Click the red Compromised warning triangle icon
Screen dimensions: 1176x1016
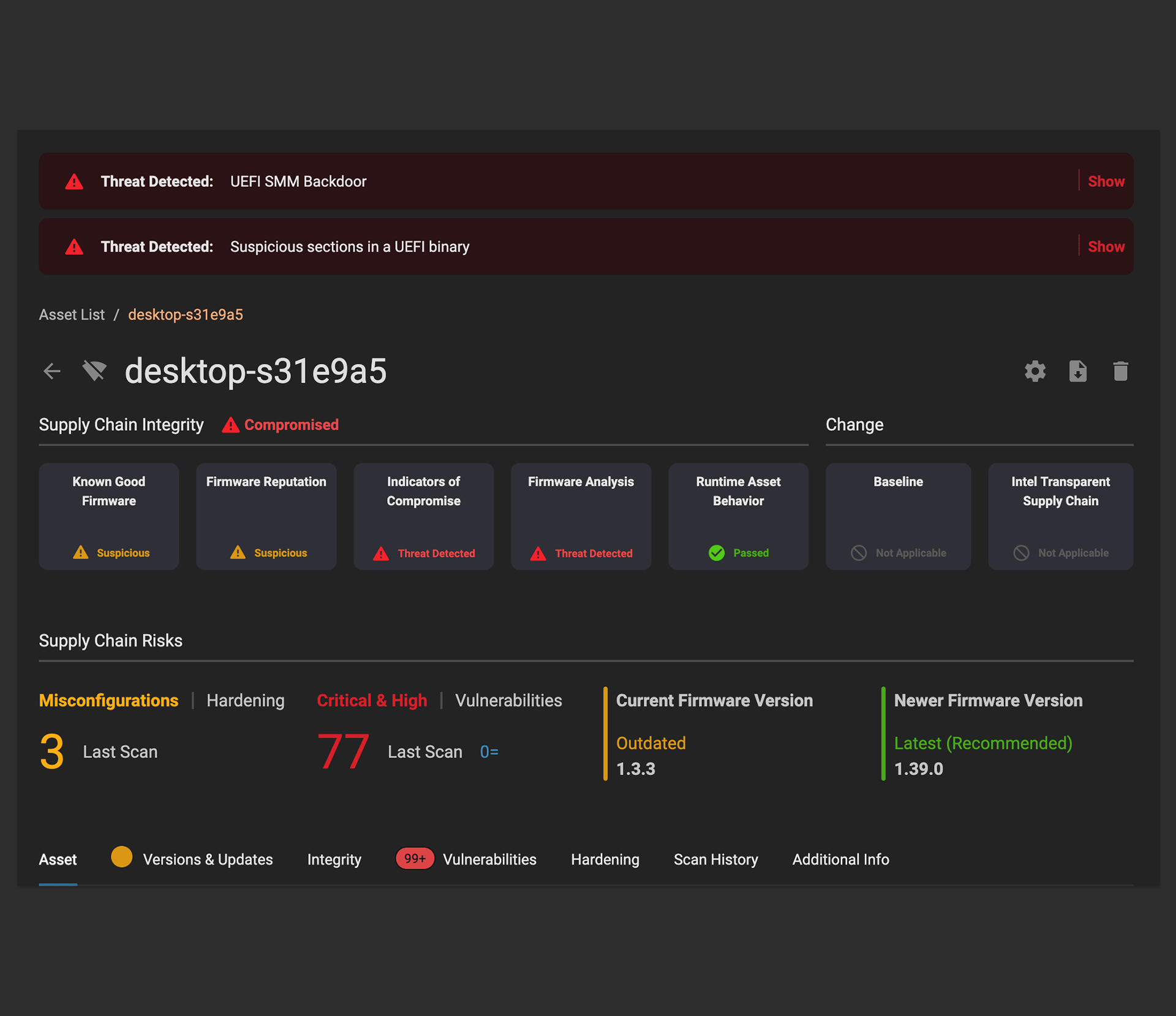point(230,425)
